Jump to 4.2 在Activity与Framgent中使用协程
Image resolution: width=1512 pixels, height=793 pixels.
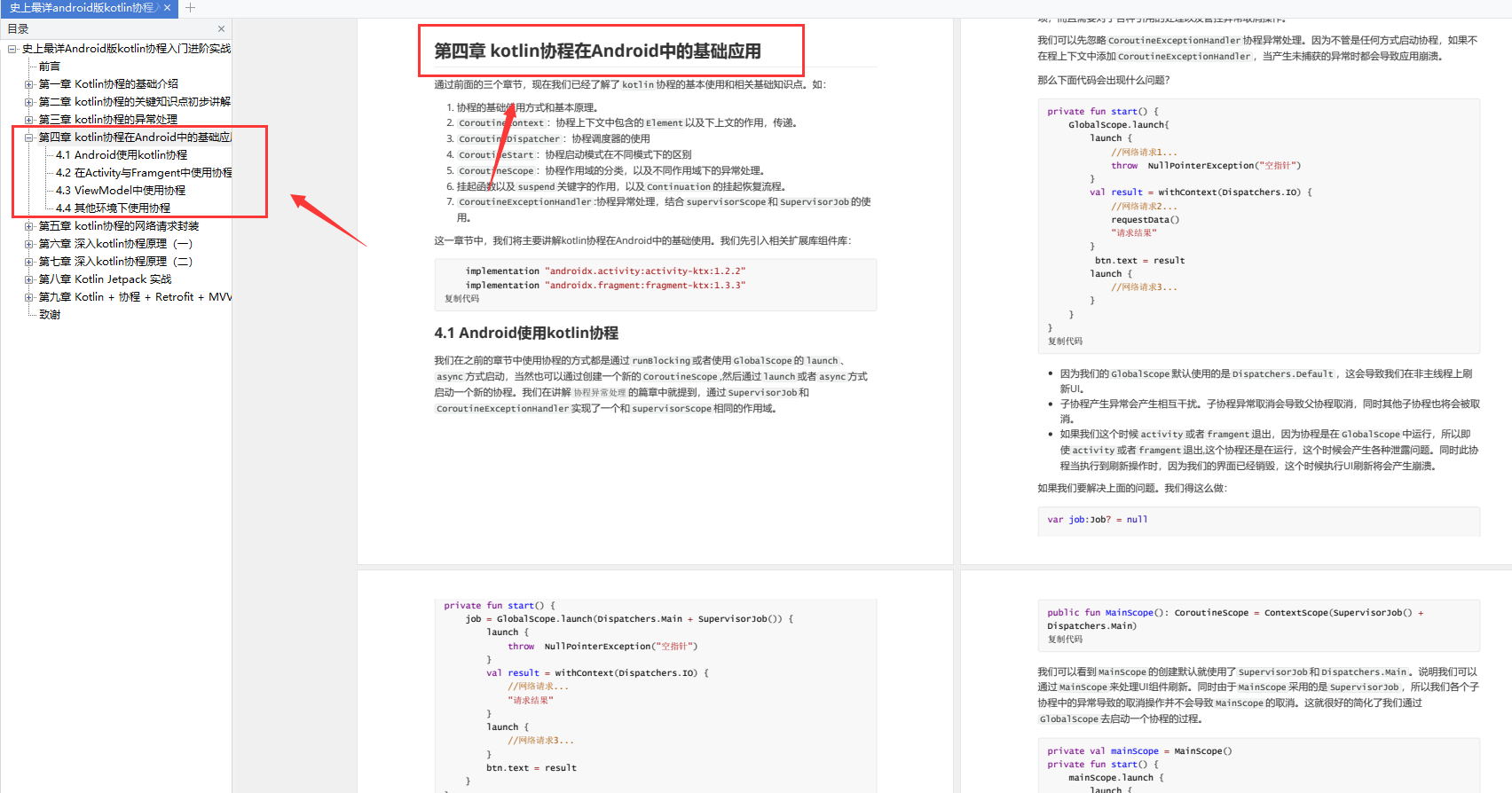coord(144,173)
